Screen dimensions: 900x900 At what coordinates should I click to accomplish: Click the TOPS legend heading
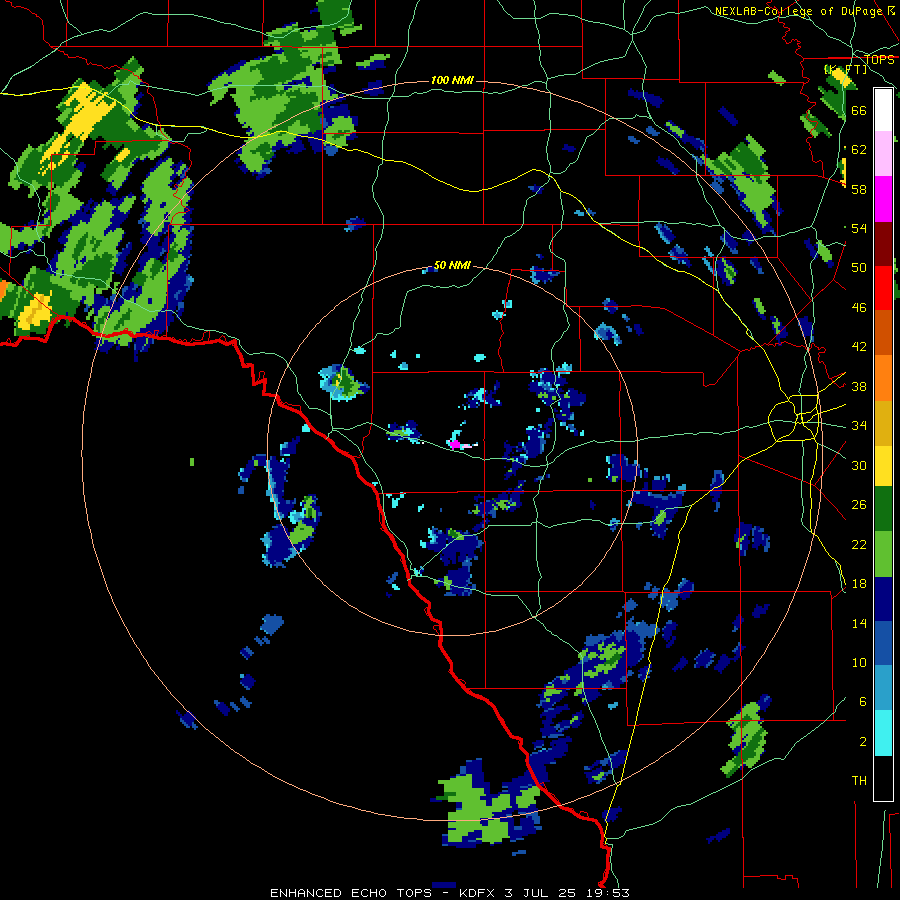click(879, 60)
